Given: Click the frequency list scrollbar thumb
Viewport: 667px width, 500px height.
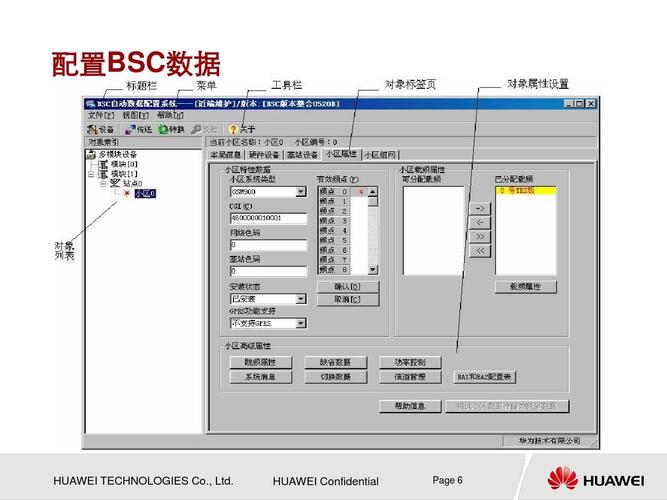Looking at the screenshot, I should [373, 202].
